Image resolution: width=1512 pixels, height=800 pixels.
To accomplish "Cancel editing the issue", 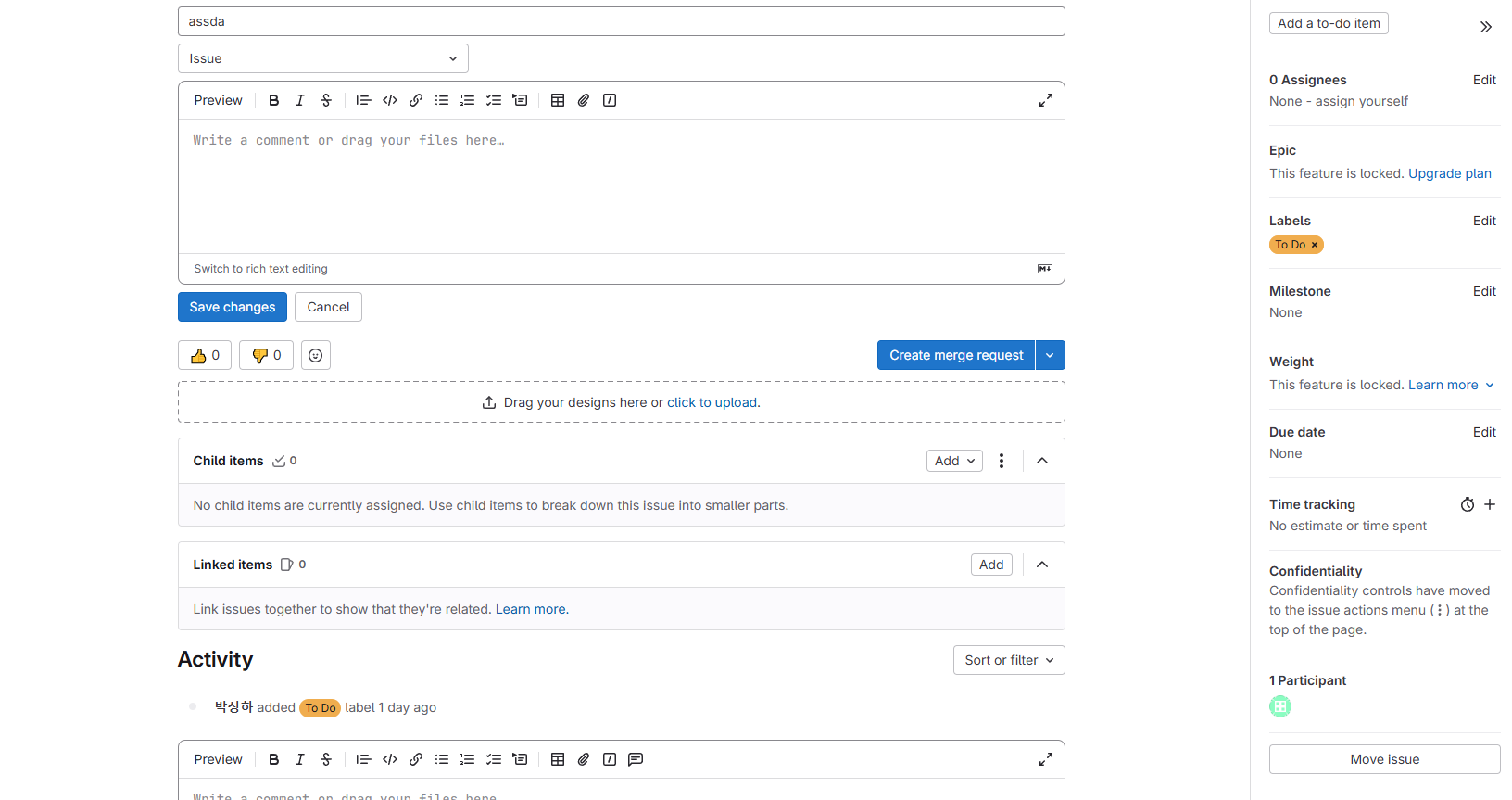I will (329, 307).
